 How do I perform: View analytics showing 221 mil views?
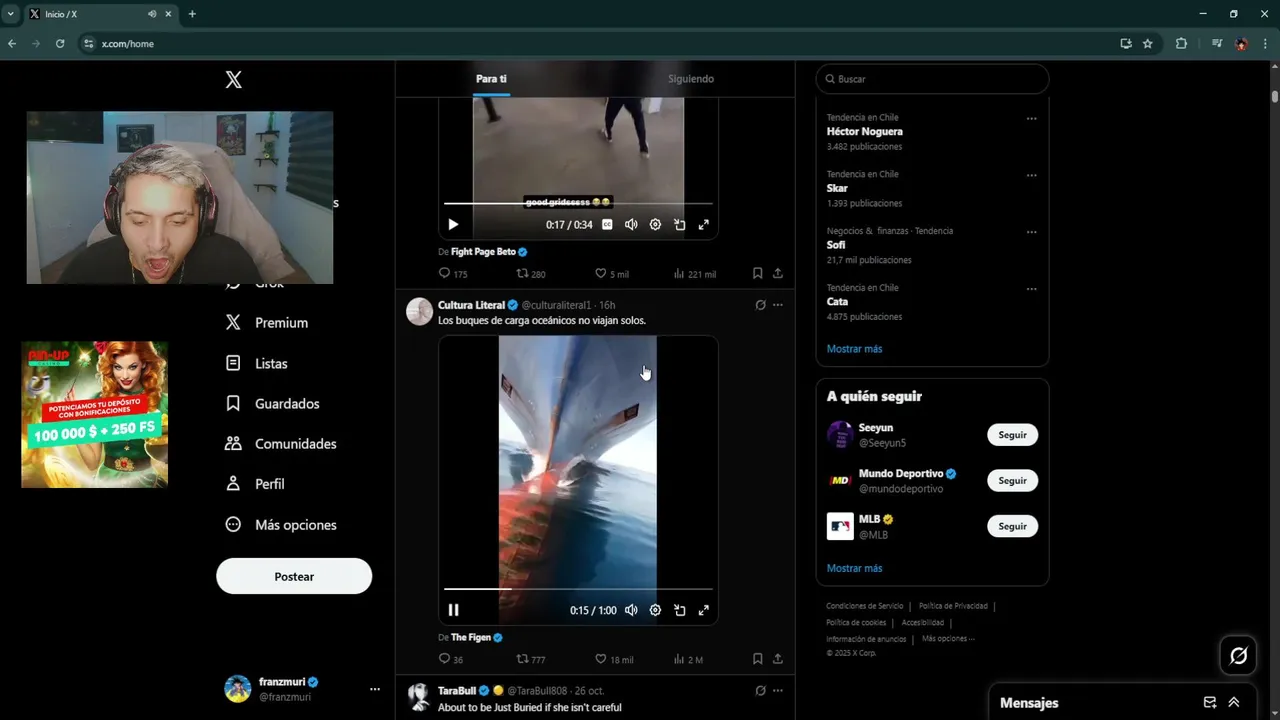click(695, 273)
